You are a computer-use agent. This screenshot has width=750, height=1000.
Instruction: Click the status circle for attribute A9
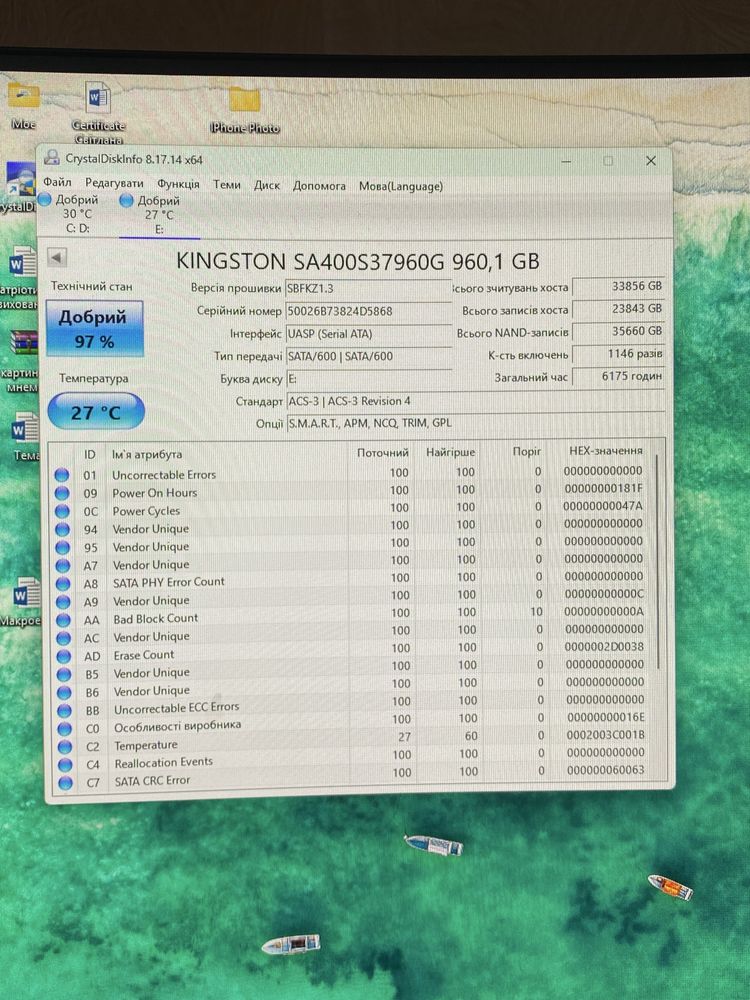(x=63, y=601)
